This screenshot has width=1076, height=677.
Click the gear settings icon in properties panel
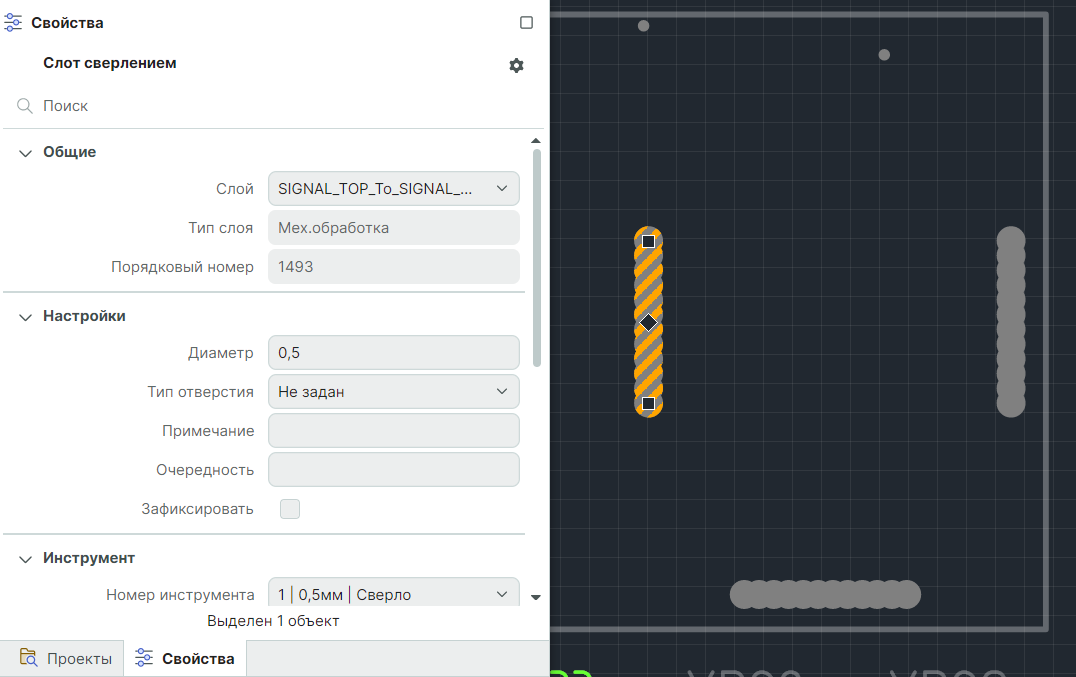click(x=516, y=65)
